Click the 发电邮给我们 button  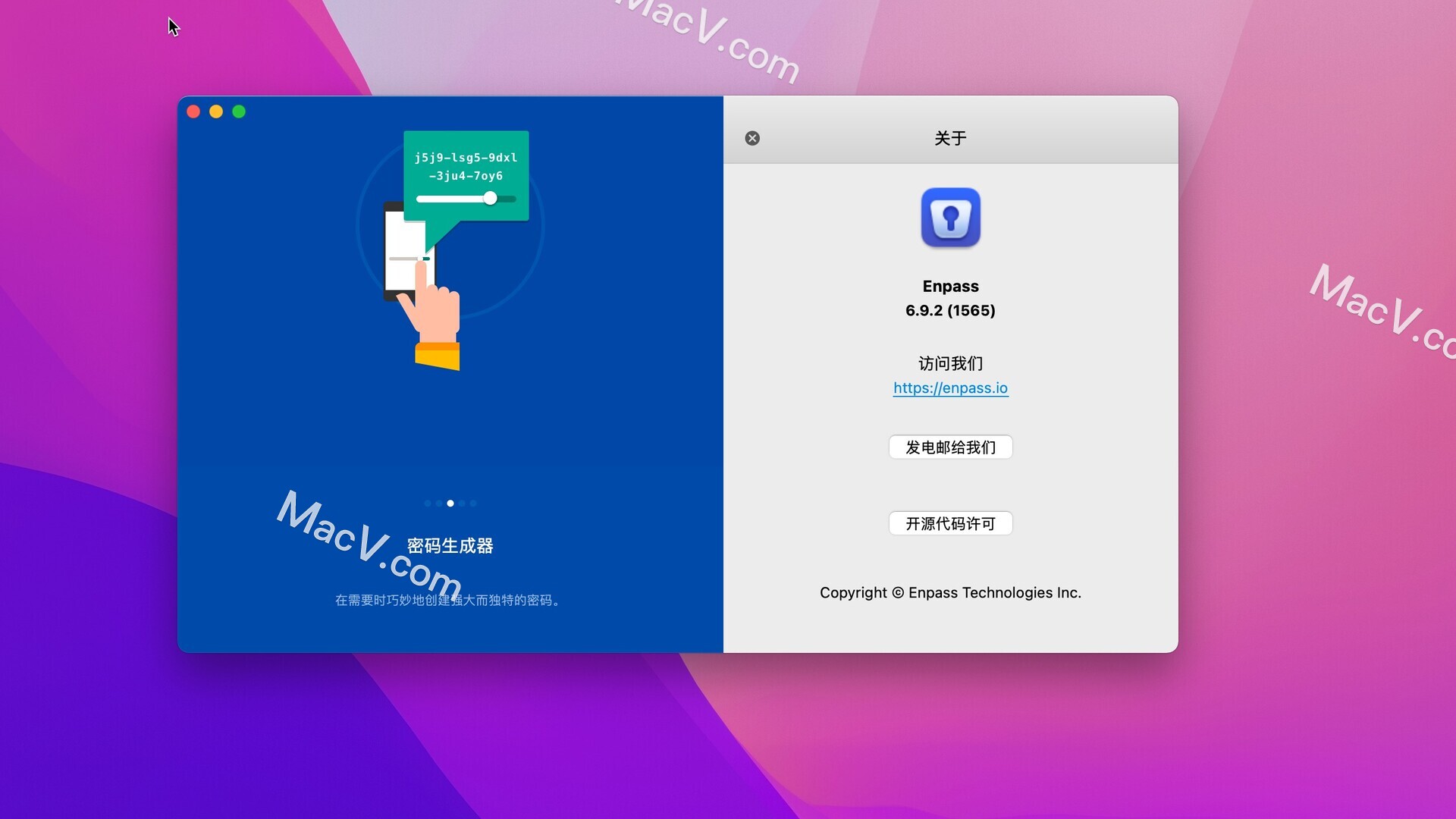pyautogui.click(x=950, y=447)
